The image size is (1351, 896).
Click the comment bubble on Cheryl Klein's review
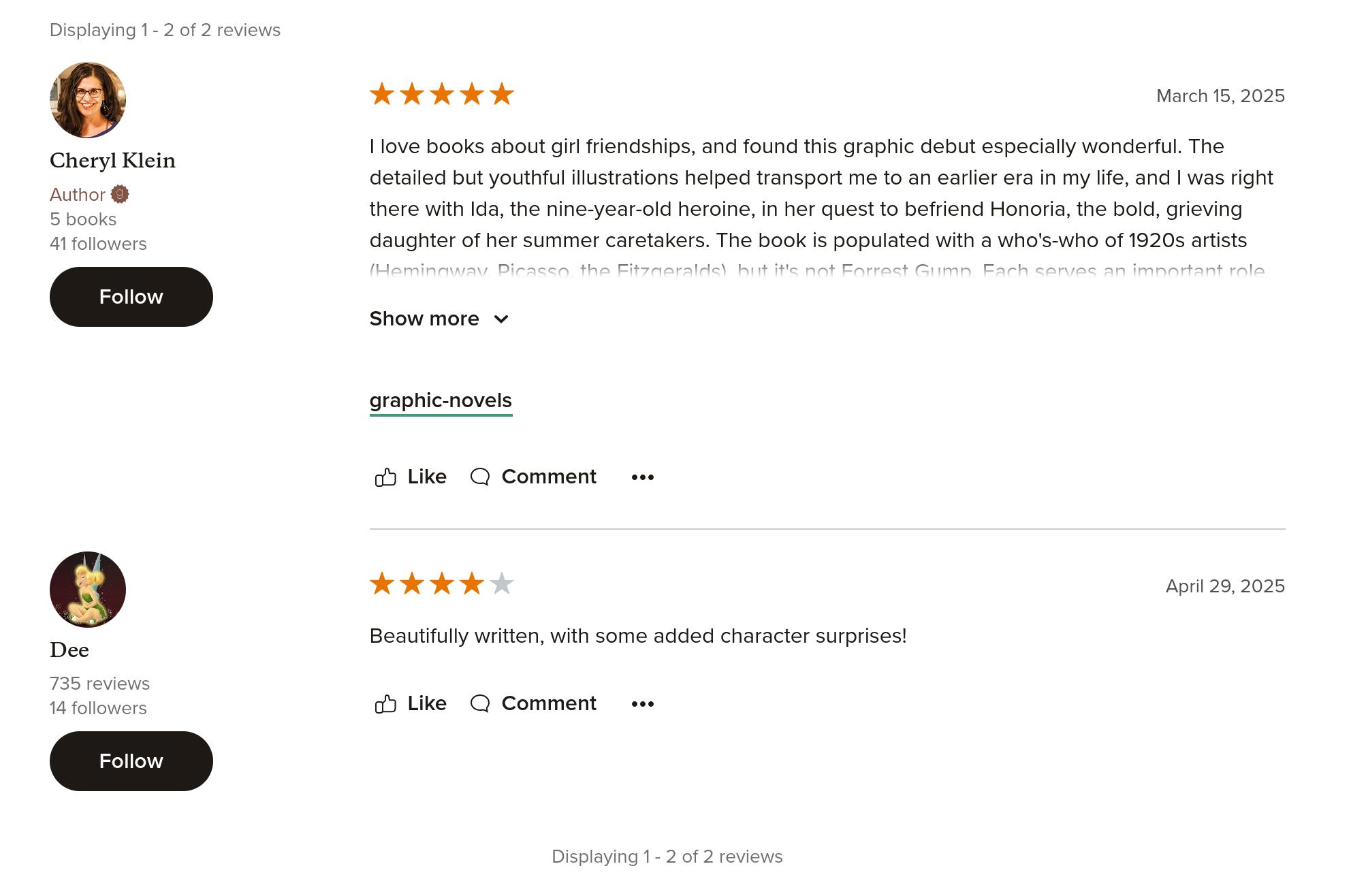pos(480,477)
